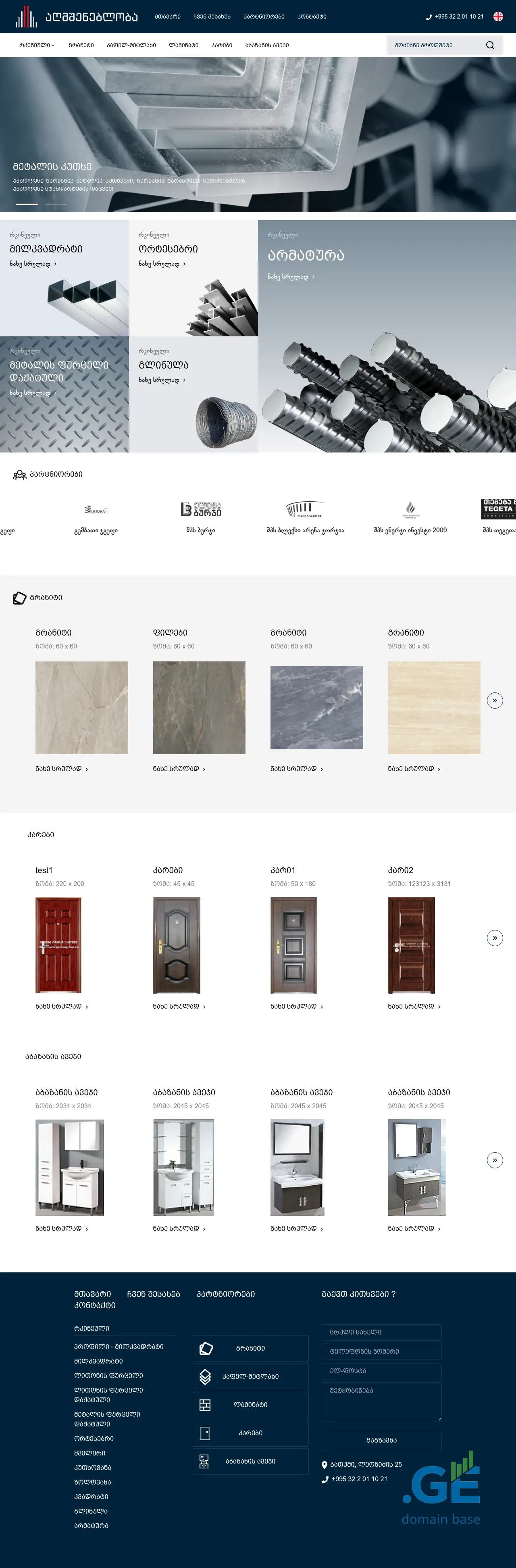Click the ლამინატი grid icon in footer

point(205,1405)
